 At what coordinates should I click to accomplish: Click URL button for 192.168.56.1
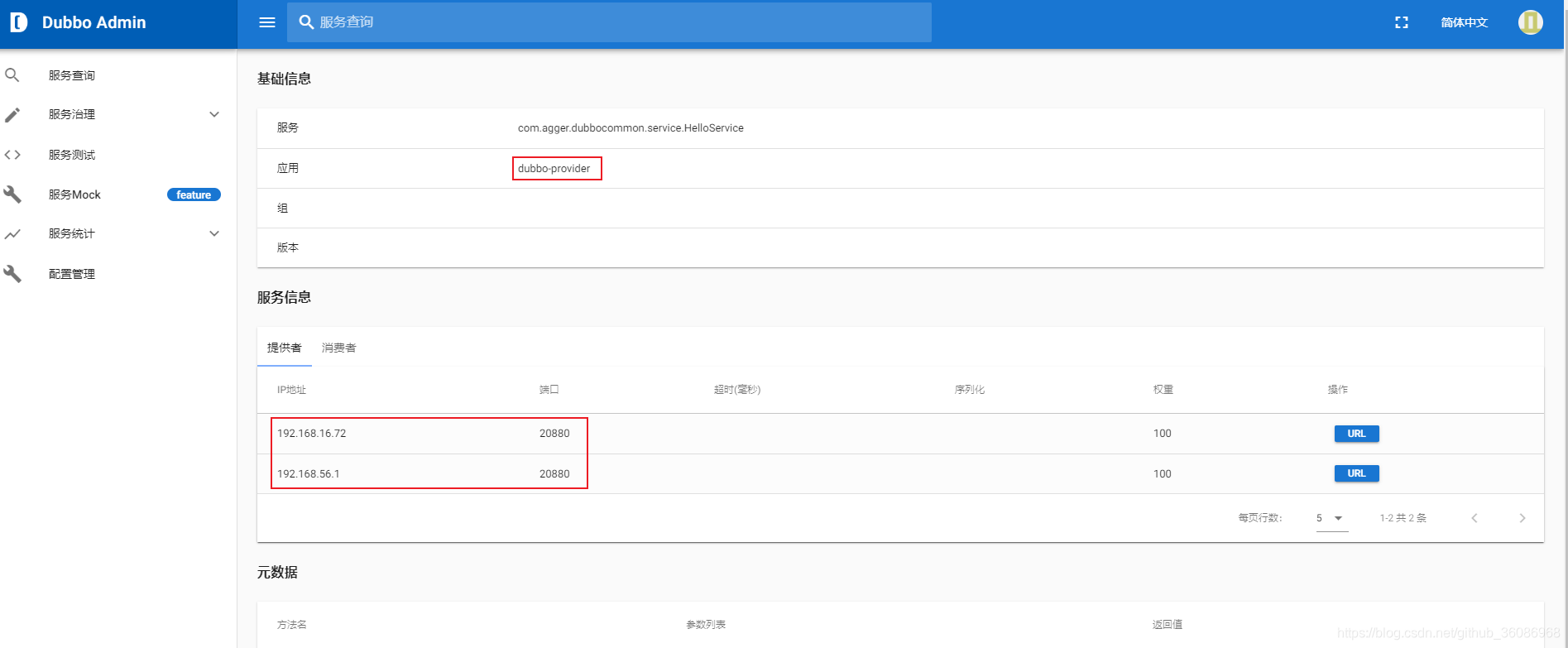[x=1356, y=473]
